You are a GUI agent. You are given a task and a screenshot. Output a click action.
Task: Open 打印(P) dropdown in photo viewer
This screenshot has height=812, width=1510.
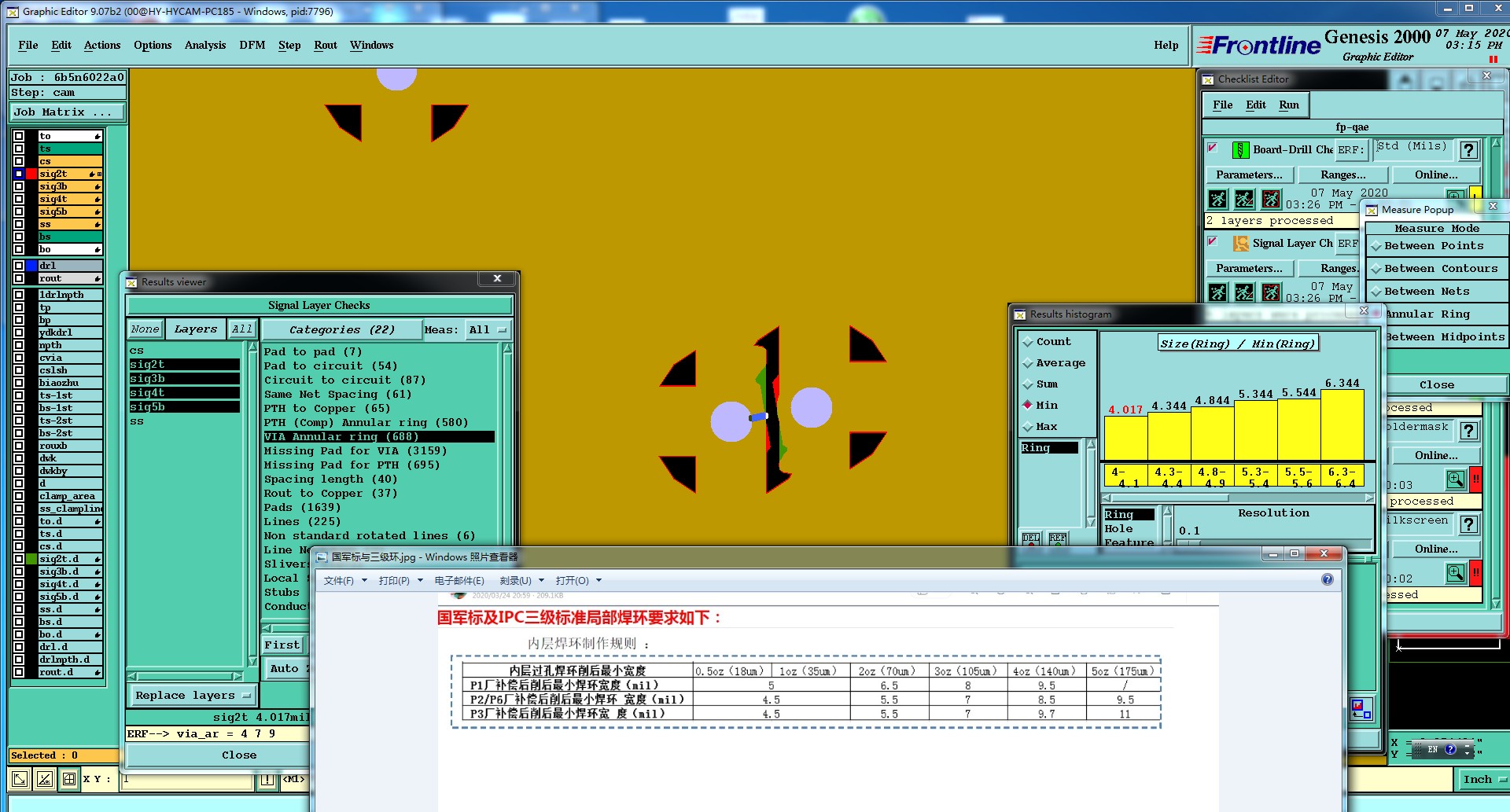tap(400, 580)
